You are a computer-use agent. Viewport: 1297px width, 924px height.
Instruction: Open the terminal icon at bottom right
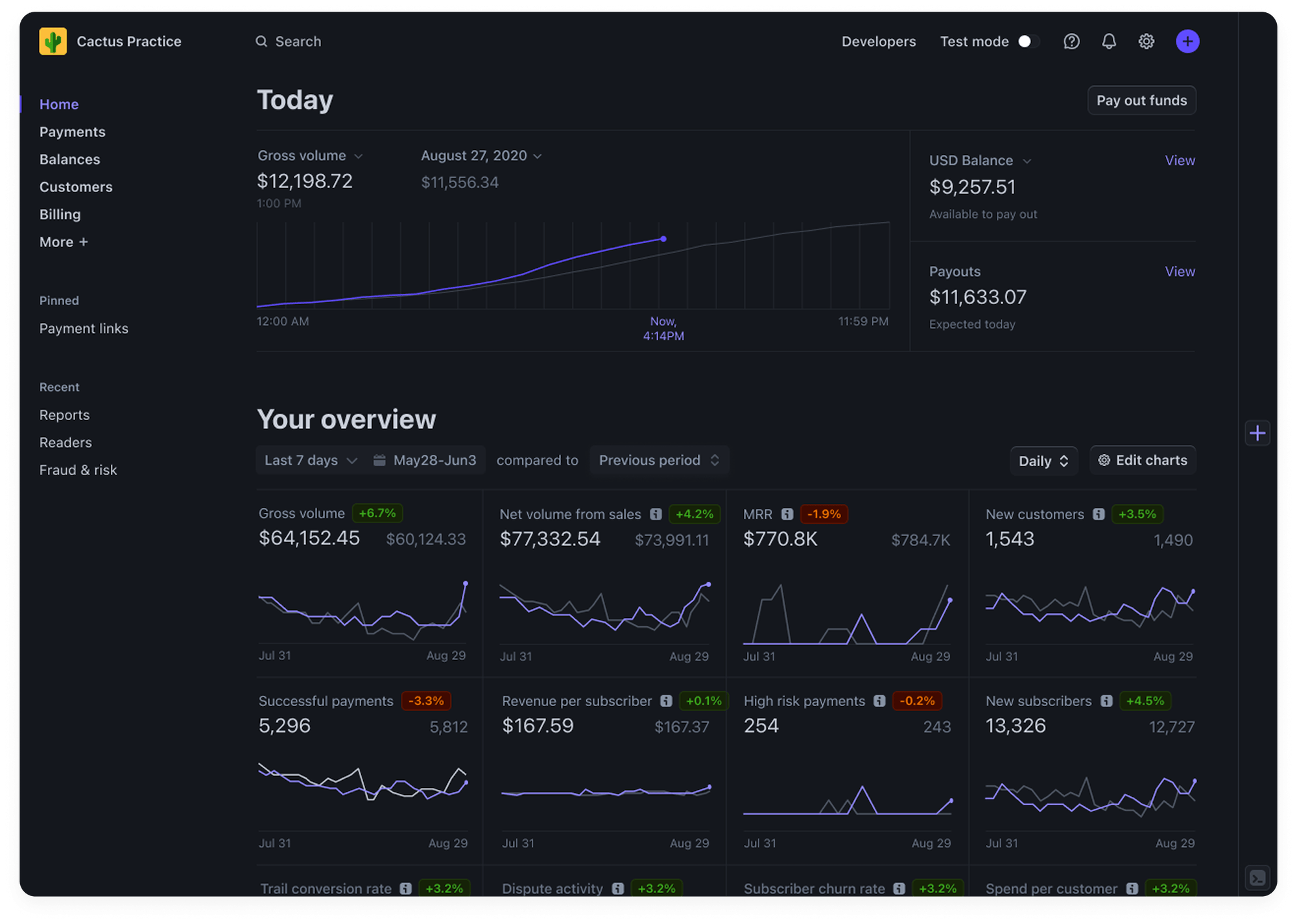(x=1257, y=878)
